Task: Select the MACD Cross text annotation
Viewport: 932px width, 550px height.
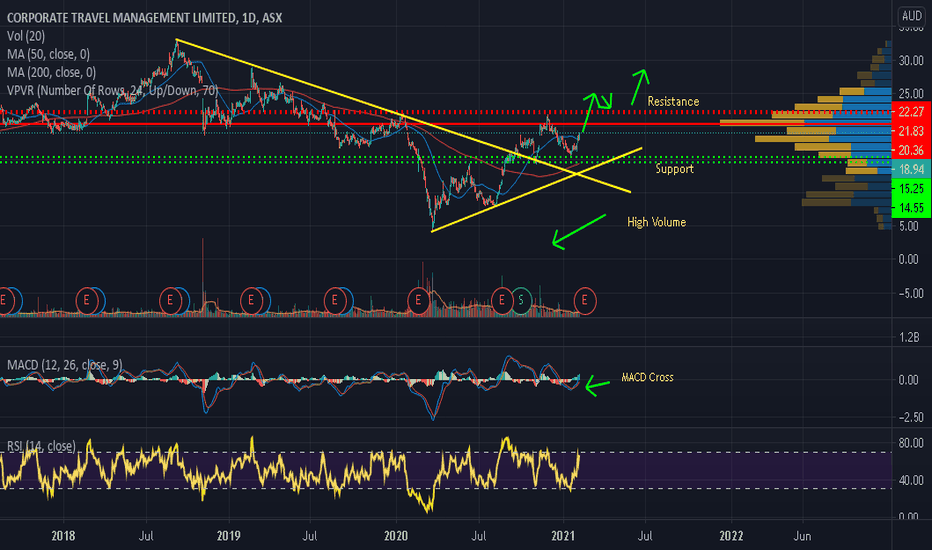Action: 647,377
